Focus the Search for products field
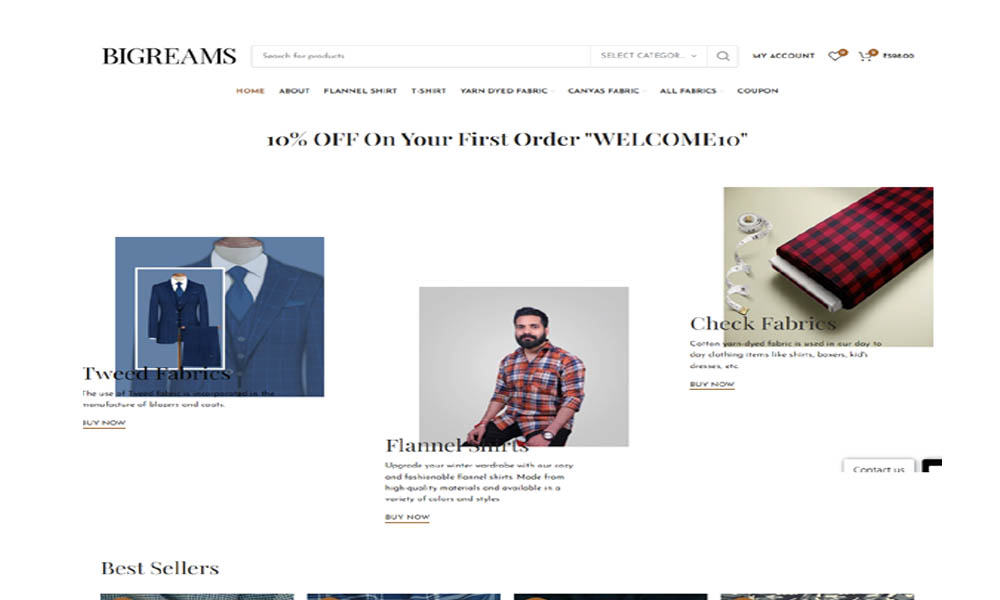 [x=421, y=56]
